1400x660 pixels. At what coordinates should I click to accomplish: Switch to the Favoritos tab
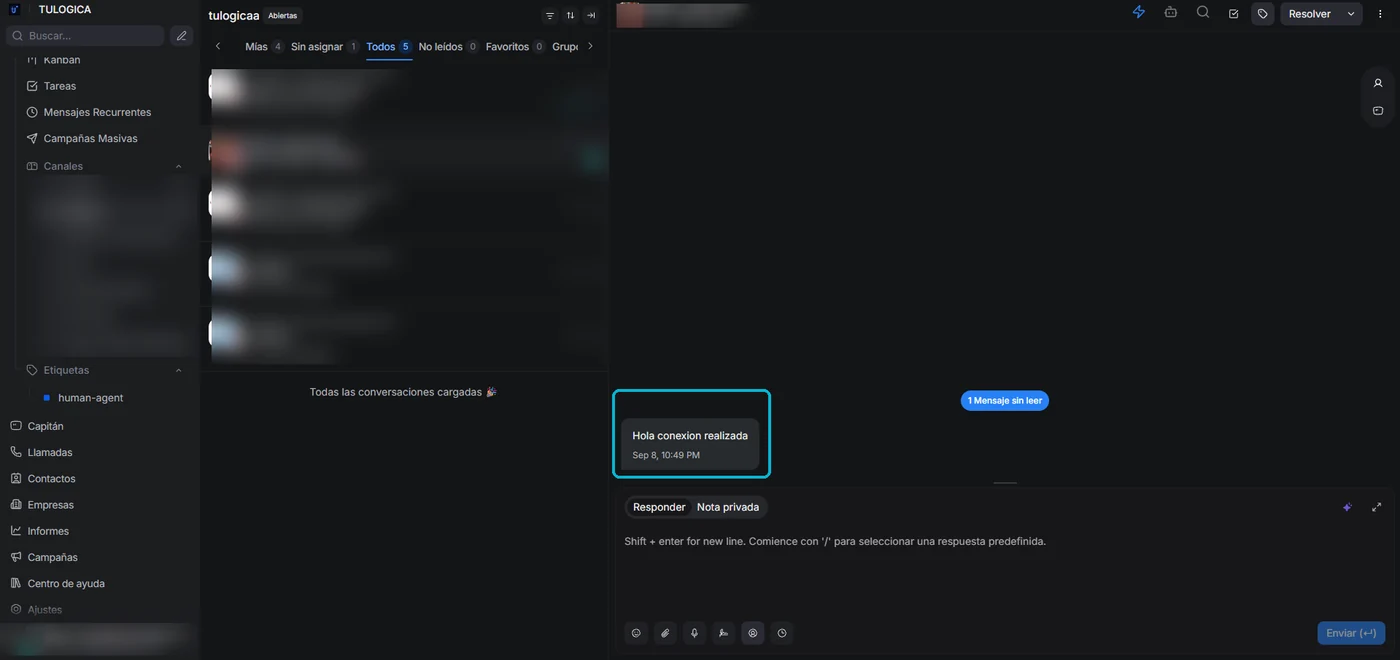pyautogui.click(x=515, y=46)
